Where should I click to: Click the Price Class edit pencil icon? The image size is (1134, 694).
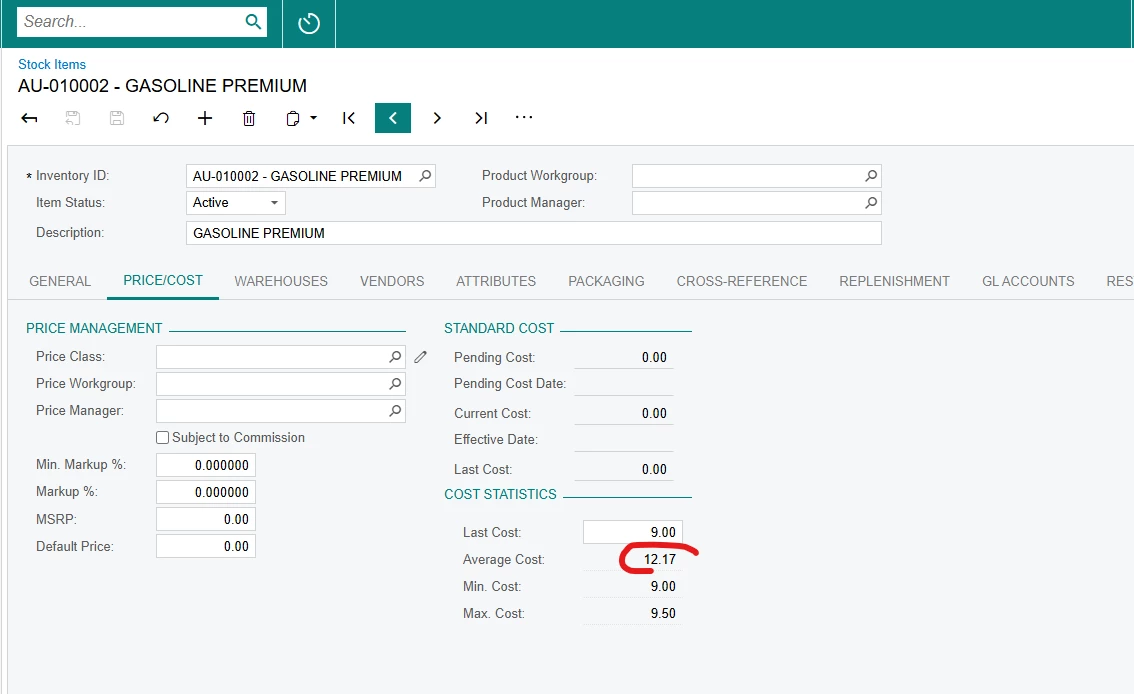click(x=420, y=356)
